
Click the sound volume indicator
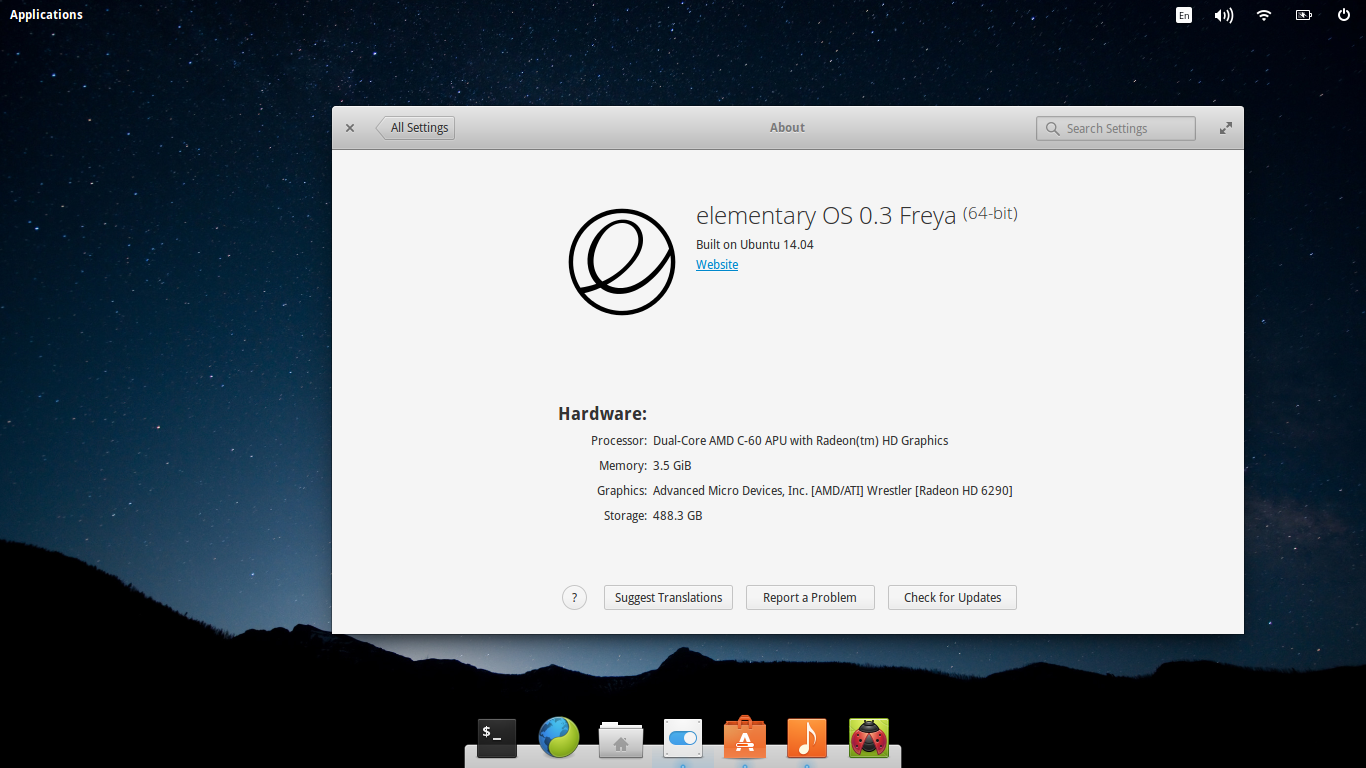point(1223,15)
